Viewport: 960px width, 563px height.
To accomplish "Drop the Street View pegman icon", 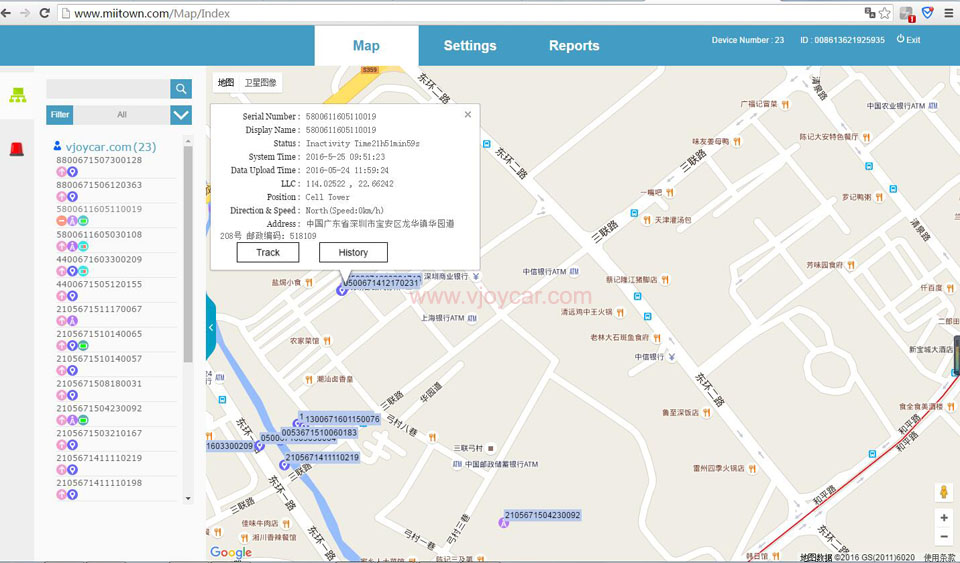I will click(943, 492).
